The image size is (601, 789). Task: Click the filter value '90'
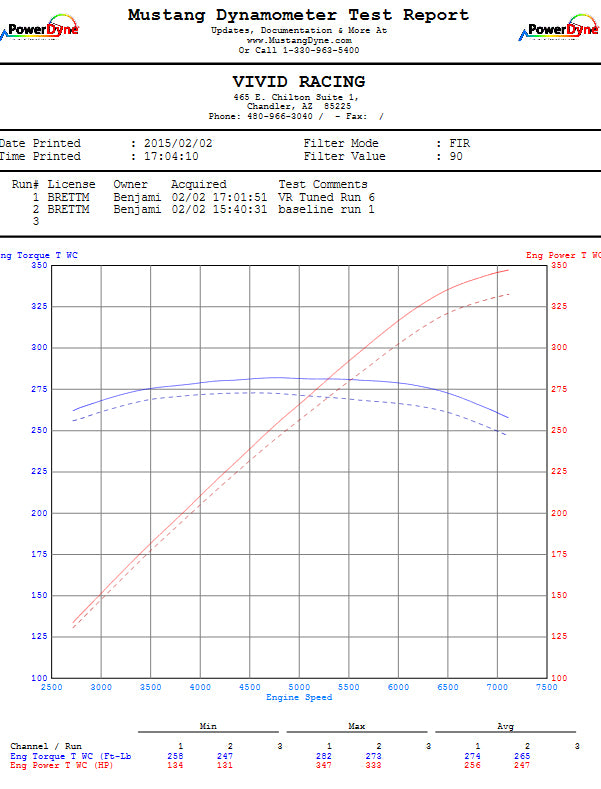456,156
